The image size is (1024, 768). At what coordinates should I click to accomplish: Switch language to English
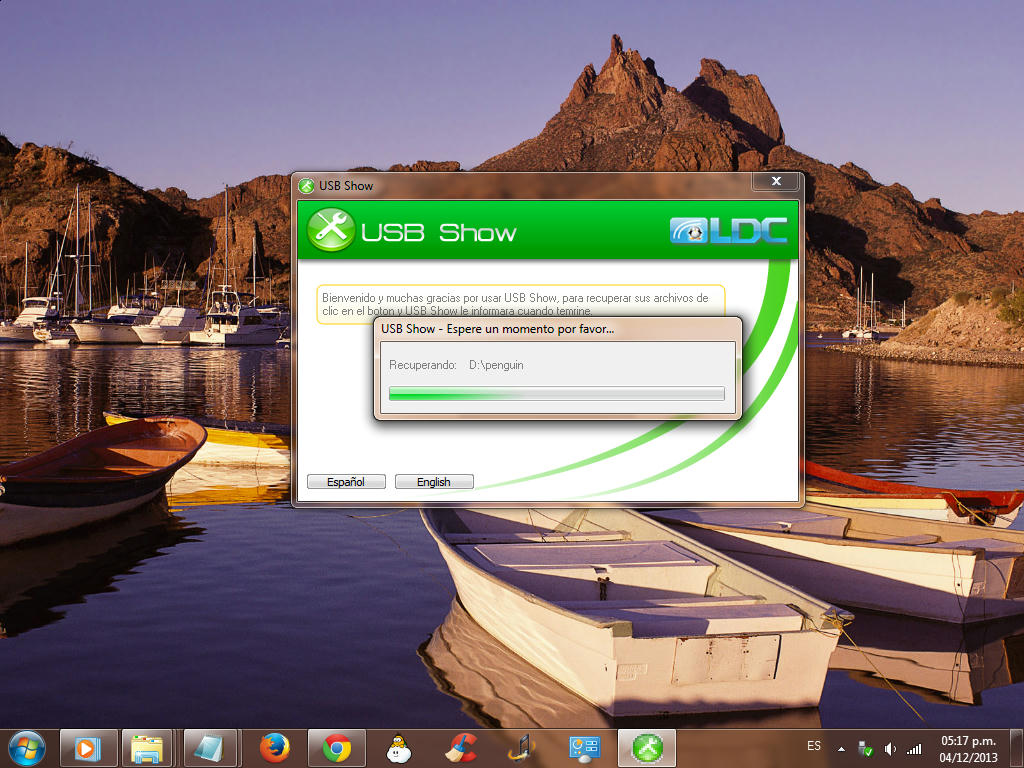433,482
